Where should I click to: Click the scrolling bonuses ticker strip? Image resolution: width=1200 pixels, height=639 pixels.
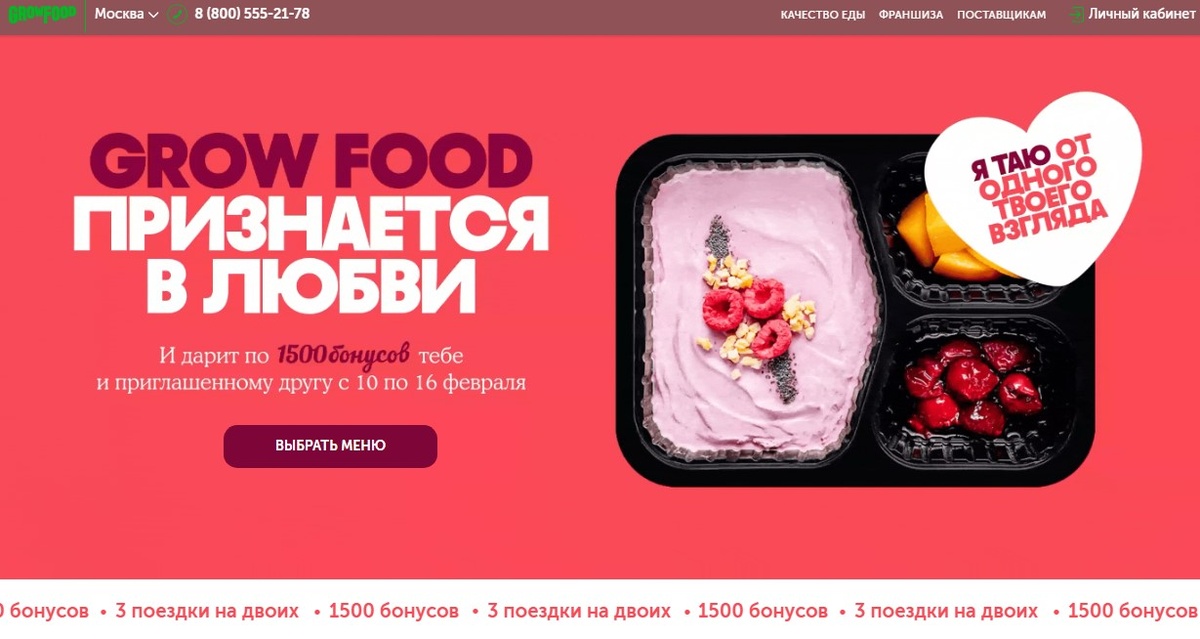coord(600,610)
